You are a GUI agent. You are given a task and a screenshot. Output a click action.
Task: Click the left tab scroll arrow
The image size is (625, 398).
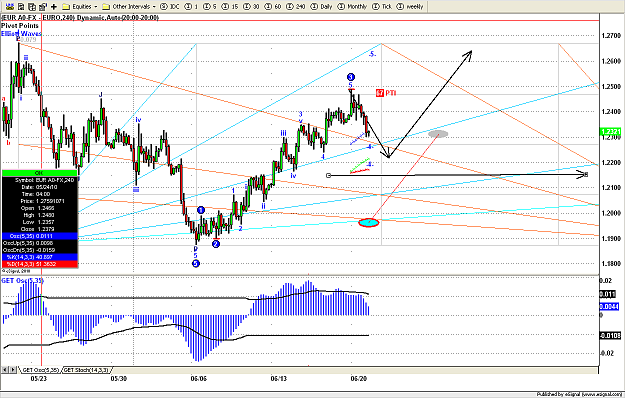pos(5,370)
